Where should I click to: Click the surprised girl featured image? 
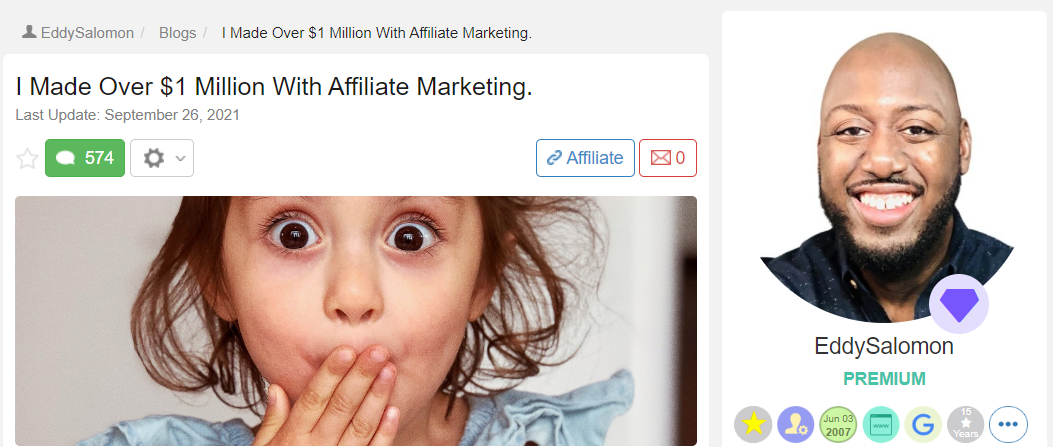pos(356,321)
